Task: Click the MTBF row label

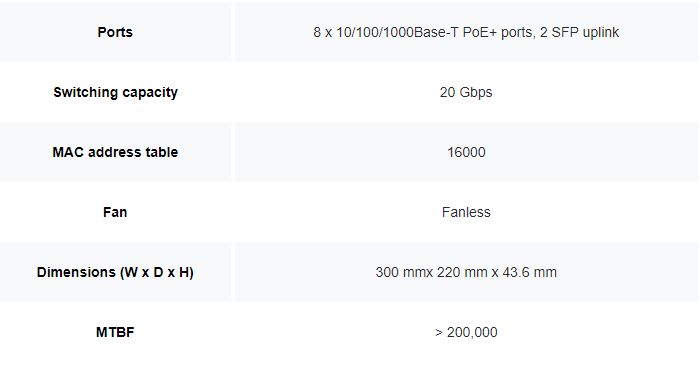Action: (x=115, y=332)
